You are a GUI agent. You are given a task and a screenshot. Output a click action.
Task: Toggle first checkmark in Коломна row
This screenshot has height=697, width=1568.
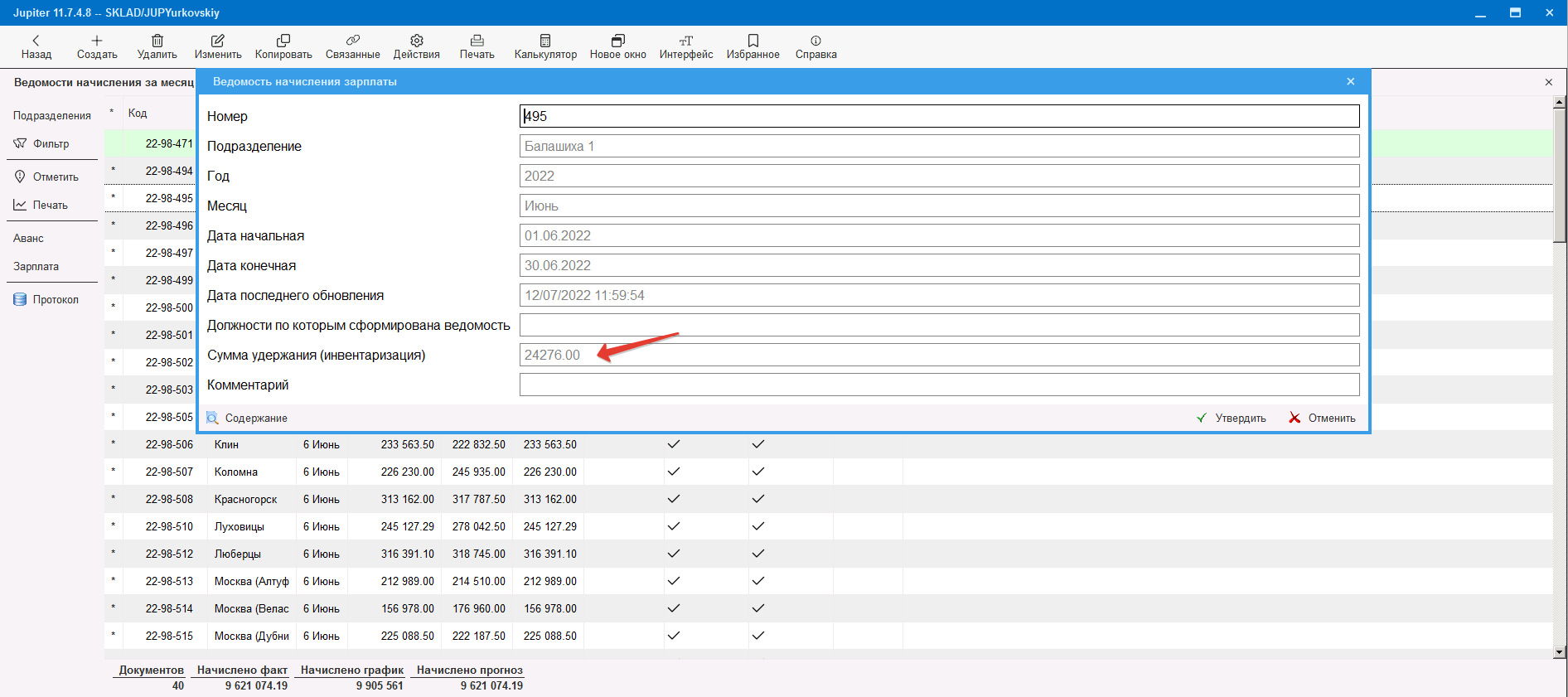point(674,472)
